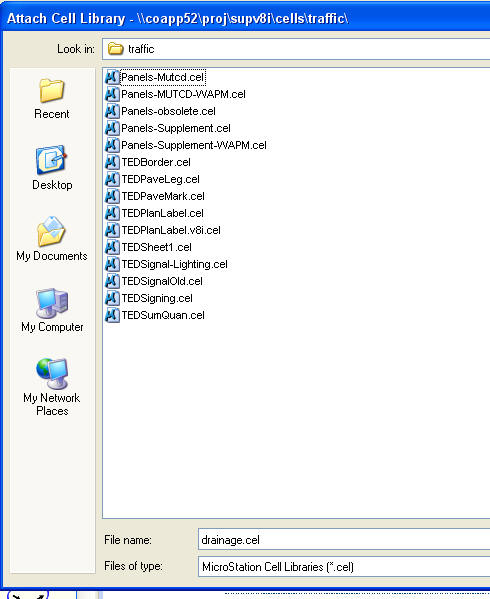Open Files of type MicroStation Cell Libraries dropdown
Image resolution: width=490 pixels, height=599 pixels.
(344, 567)
